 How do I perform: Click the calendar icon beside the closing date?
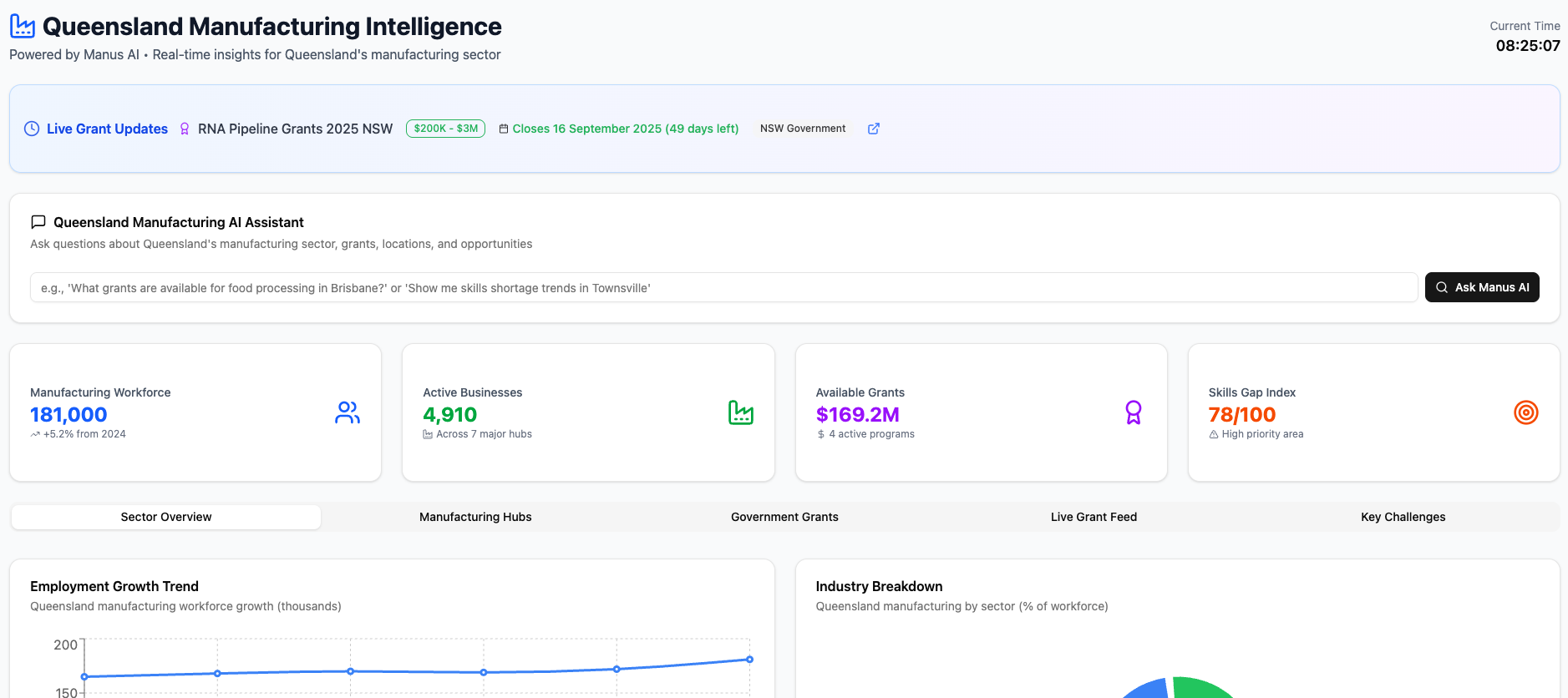(504, 129)
